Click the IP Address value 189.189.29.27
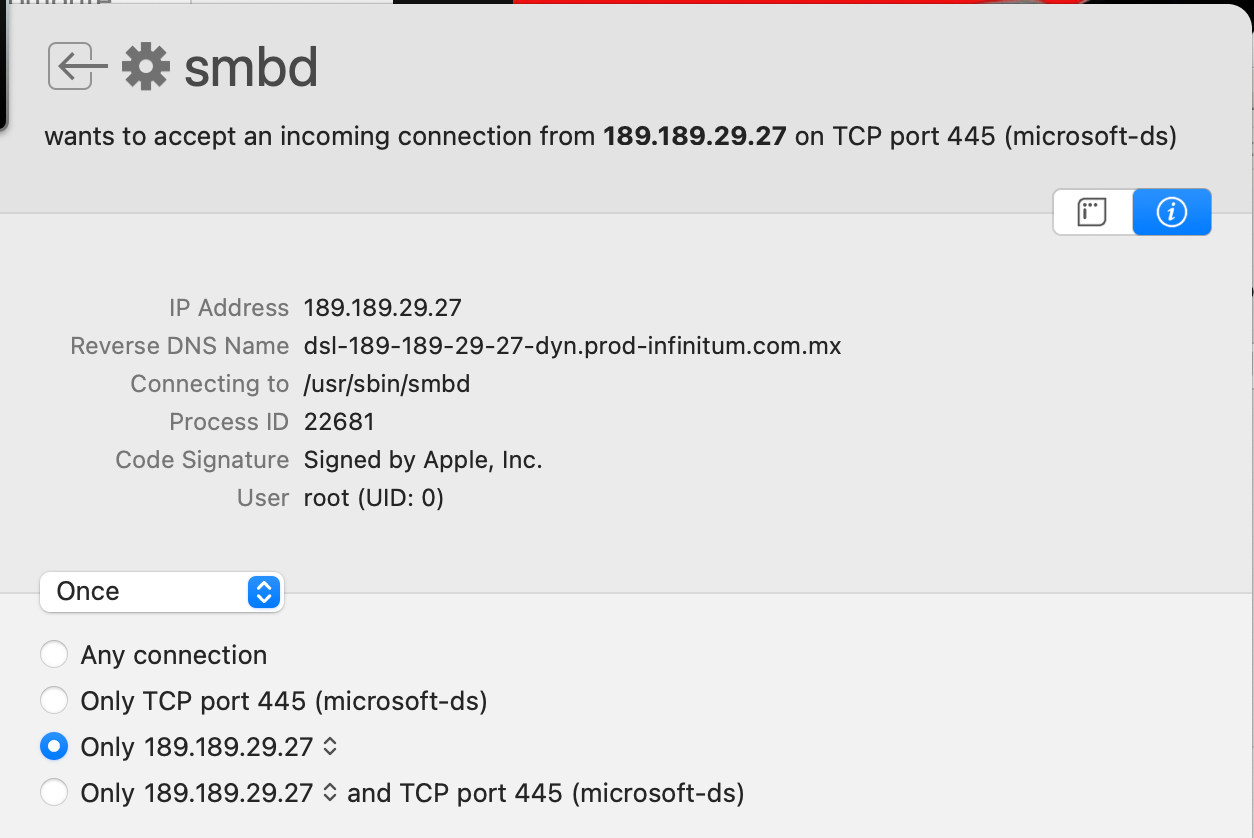1254x838 pixels. click(382, 308)
